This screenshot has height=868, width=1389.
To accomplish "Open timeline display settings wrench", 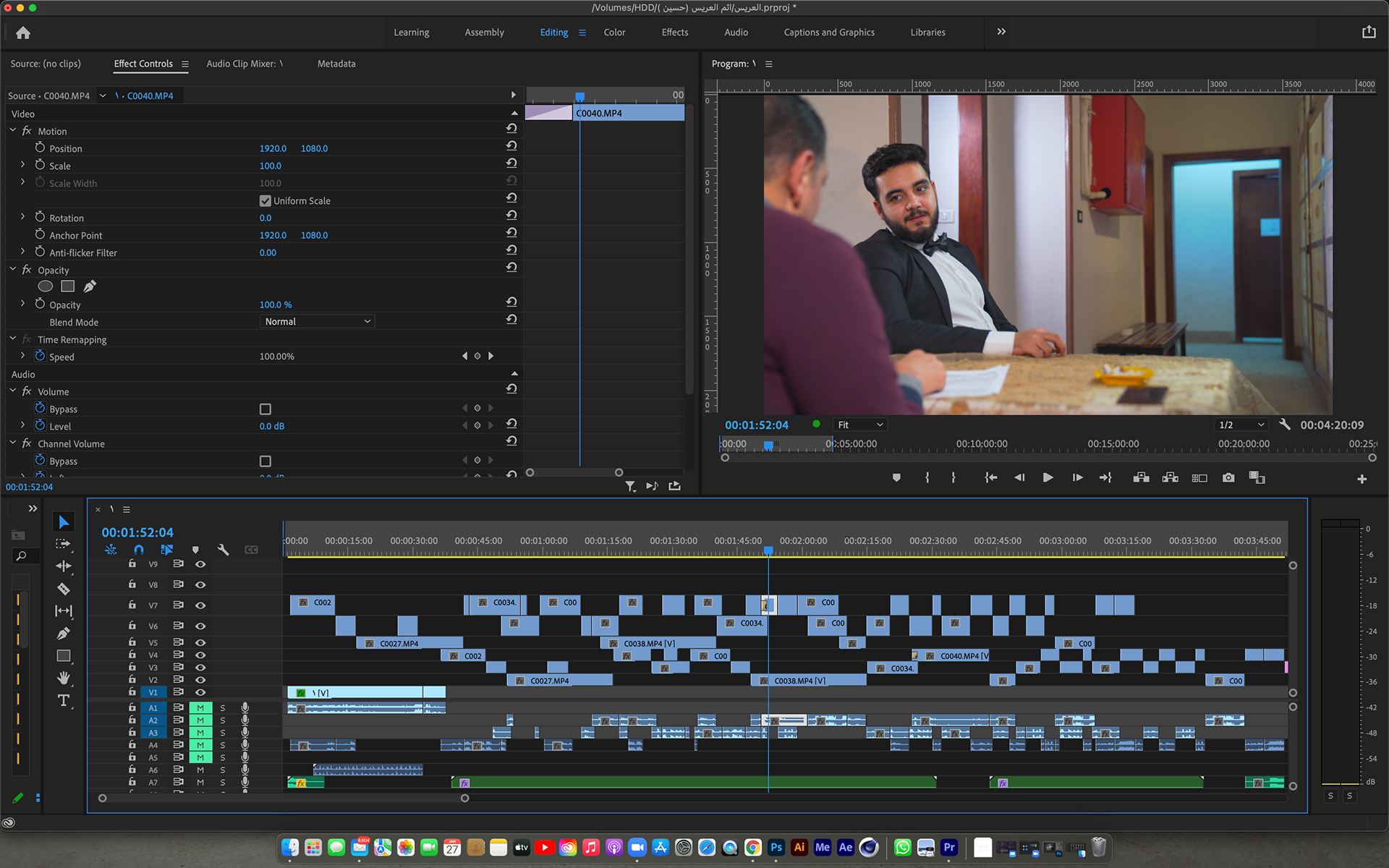I will [224, 550].
